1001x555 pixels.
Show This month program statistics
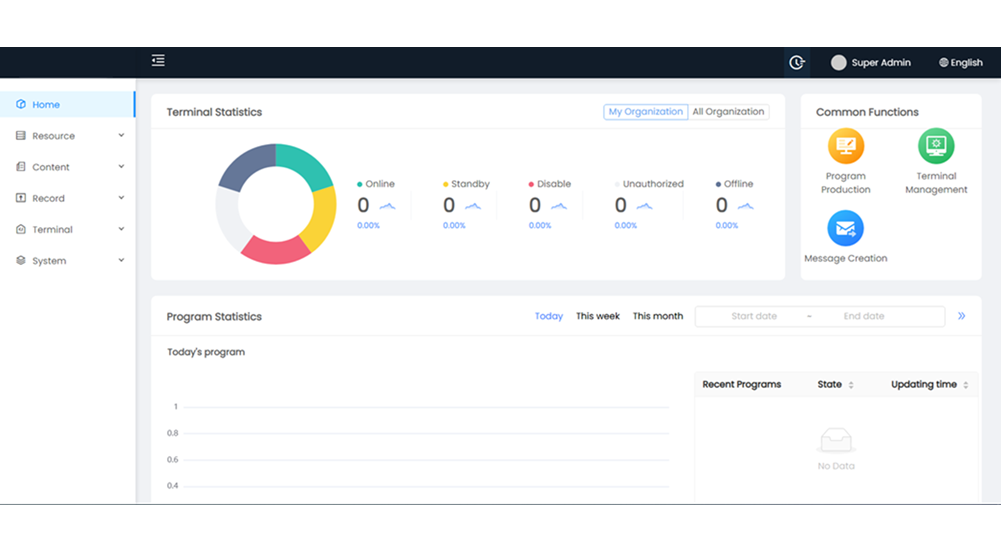657,316
